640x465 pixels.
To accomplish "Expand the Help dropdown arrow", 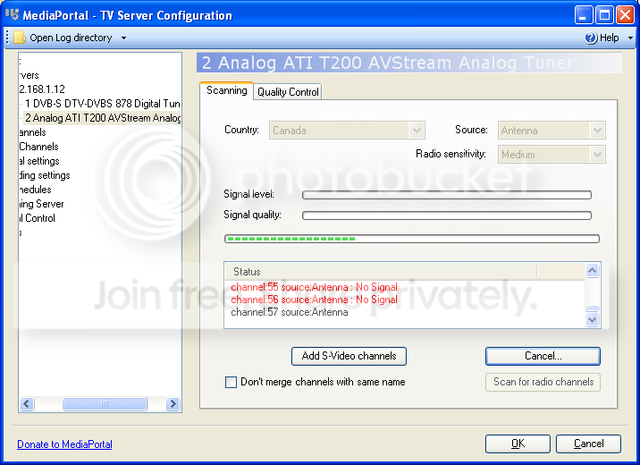I will 630,38.
